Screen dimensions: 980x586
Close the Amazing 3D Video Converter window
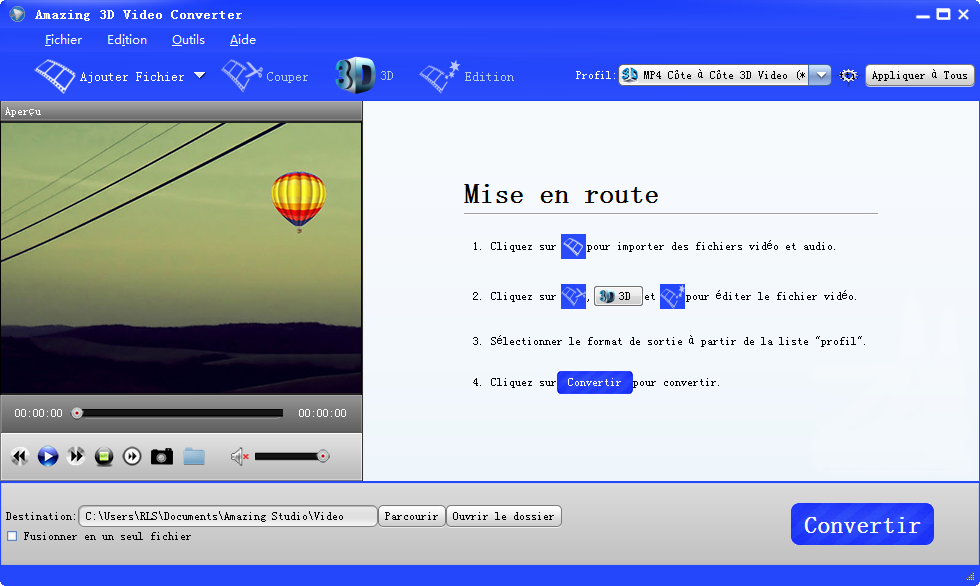tap(963, 14)
